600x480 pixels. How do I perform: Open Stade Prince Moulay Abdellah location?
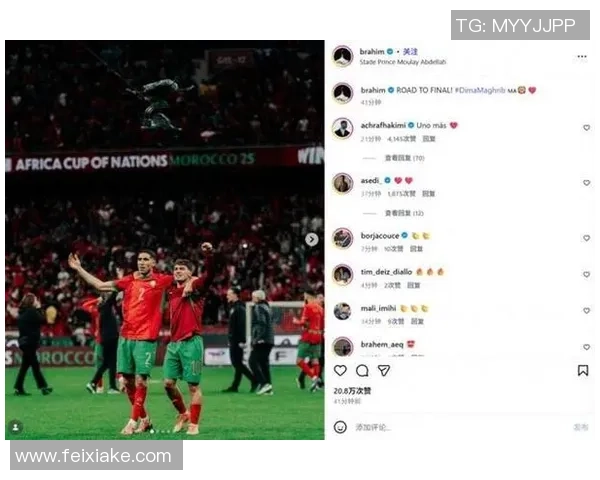pyautogui.click(x=403, y=62)
